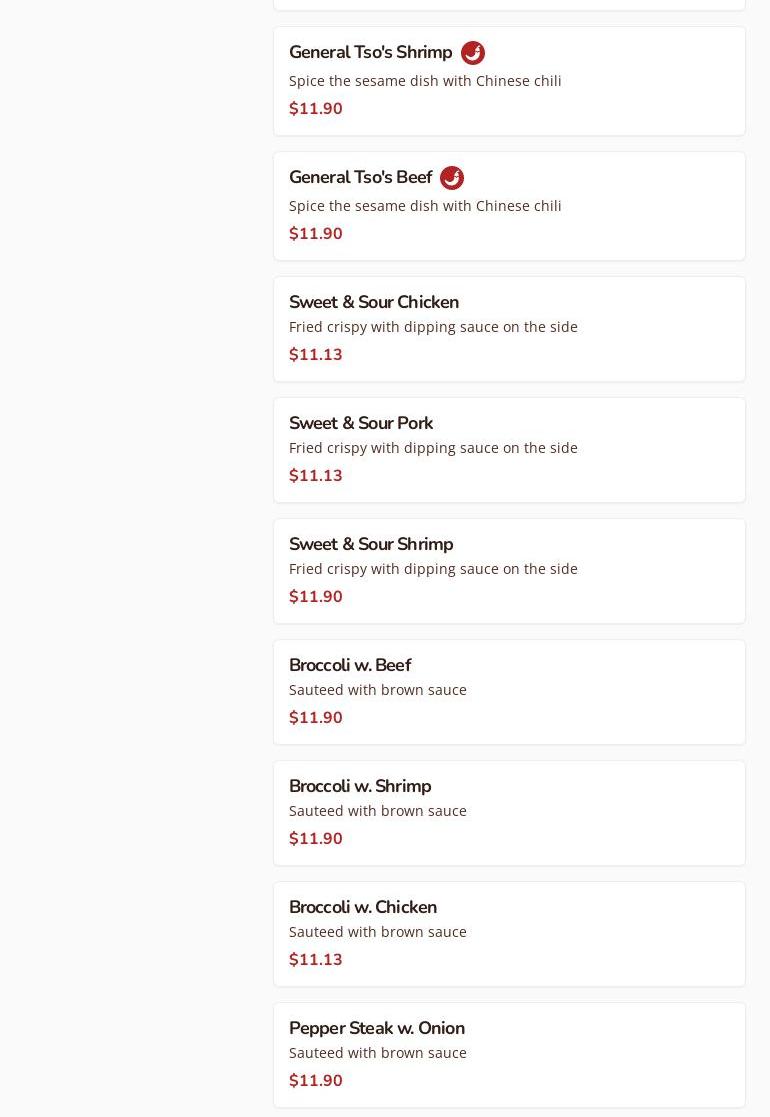Open the Pepper Steak w. Onion item

377,1028
